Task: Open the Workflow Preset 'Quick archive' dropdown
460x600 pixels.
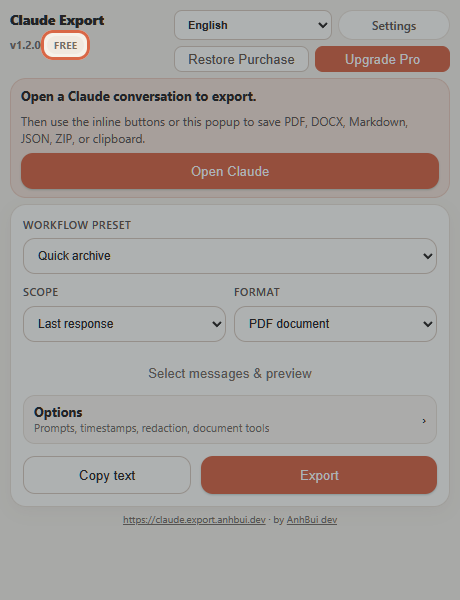Action: click(x=230, y=256)
